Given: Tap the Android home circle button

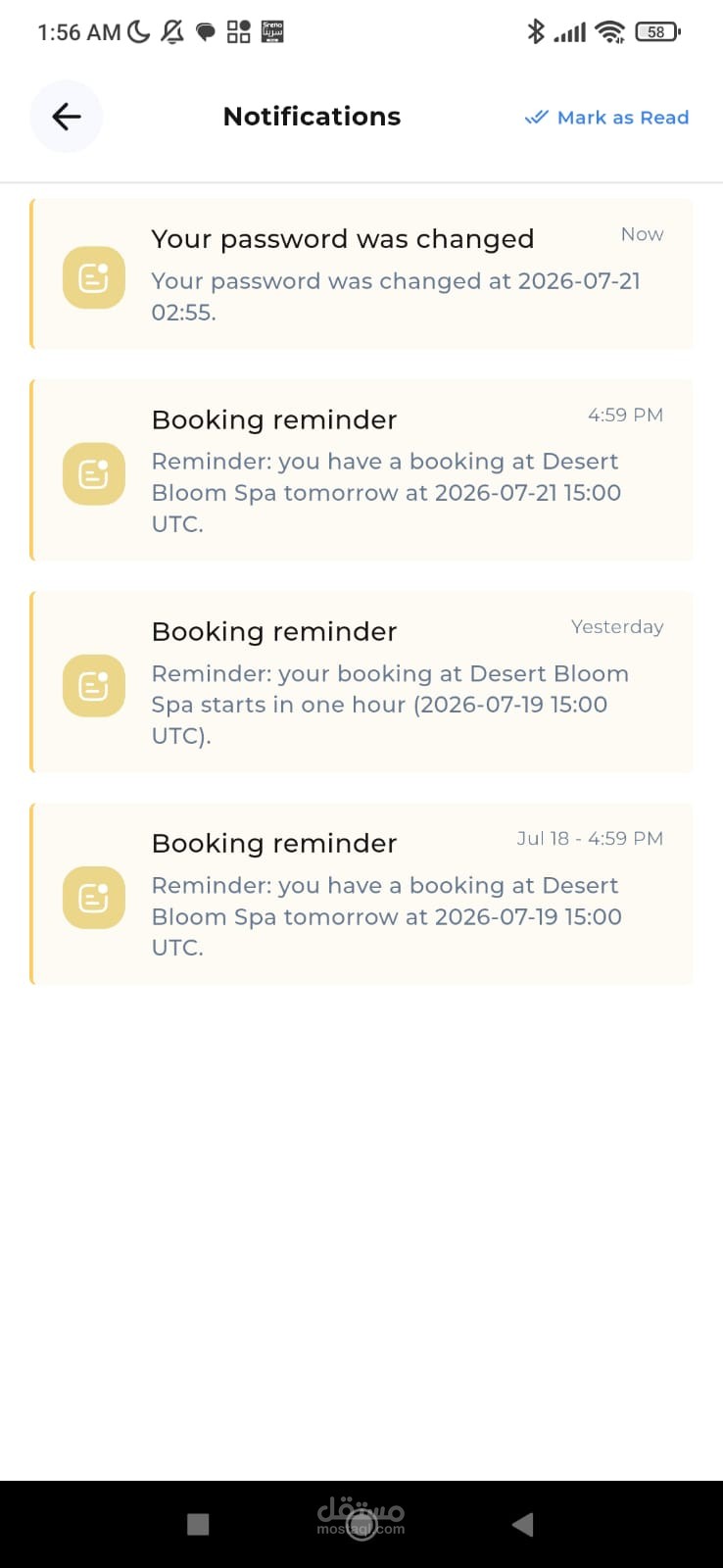Looking at the screenshot, I should 361,1525.
